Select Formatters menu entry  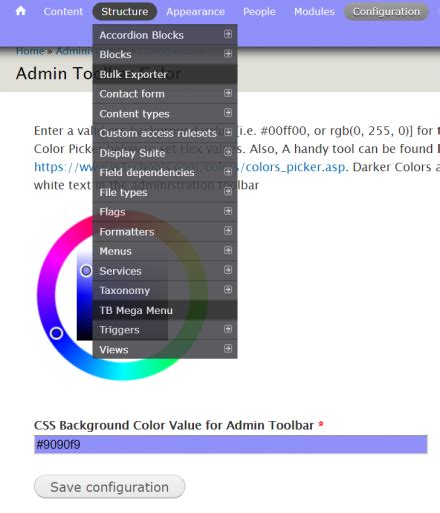(165, 231)
